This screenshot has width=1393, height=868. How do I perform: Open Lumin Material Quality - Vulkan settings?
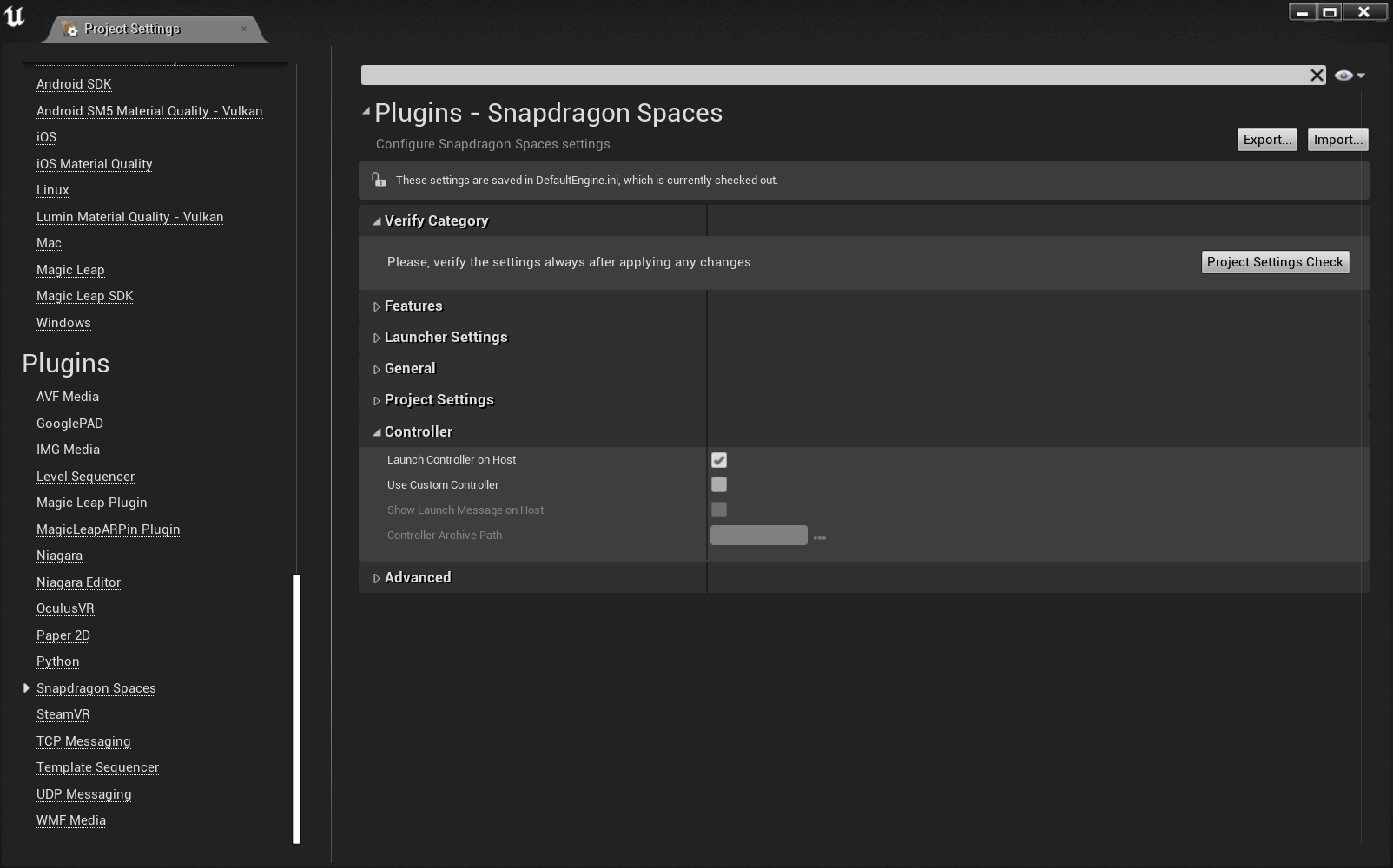point(129,217)
